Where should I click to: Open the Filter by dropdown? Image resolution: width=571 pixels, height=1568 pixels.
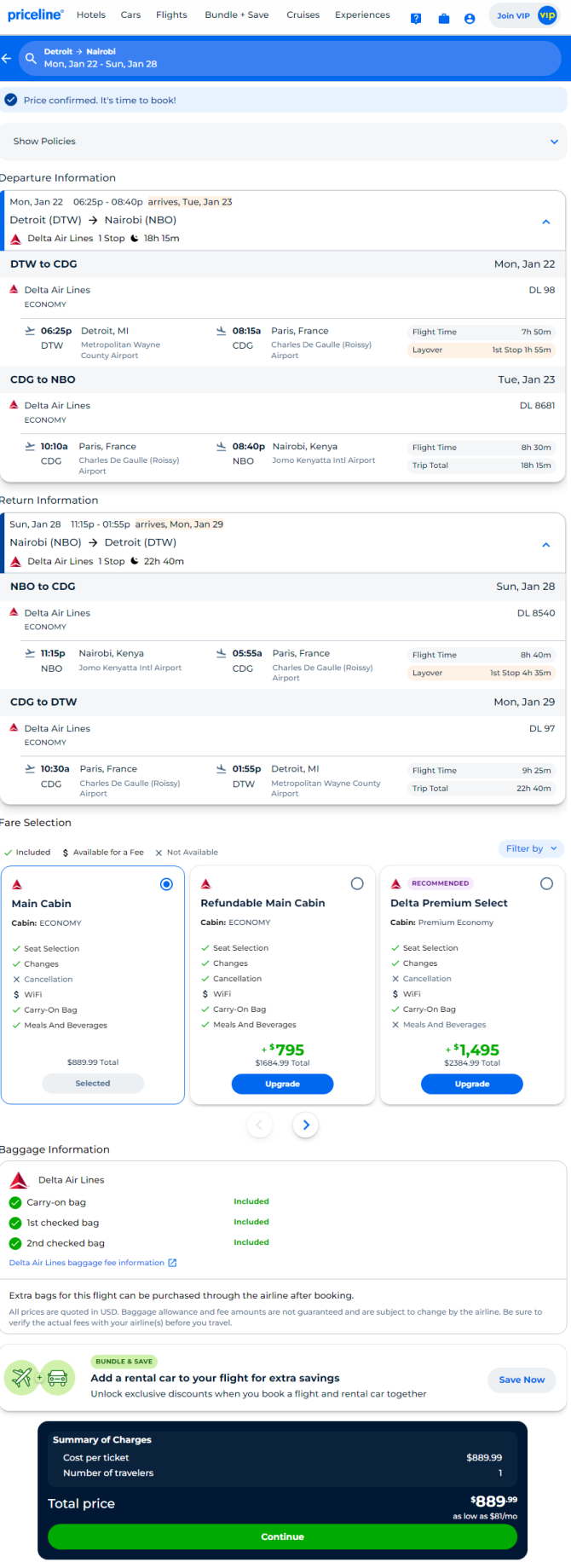[x=531, y=848]
